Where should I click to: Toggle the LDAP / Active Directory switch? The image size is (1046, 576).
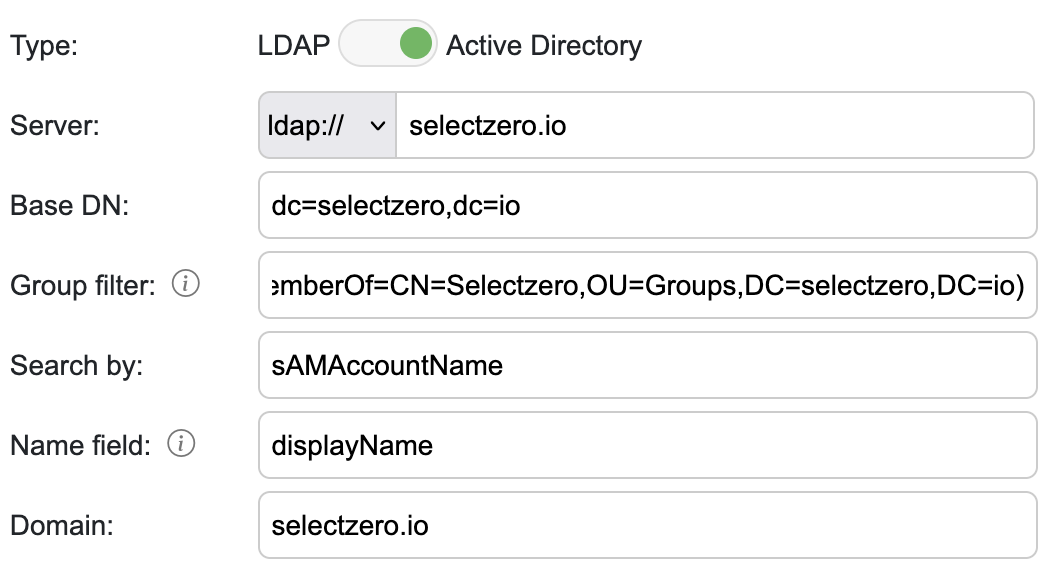(388, 45)
